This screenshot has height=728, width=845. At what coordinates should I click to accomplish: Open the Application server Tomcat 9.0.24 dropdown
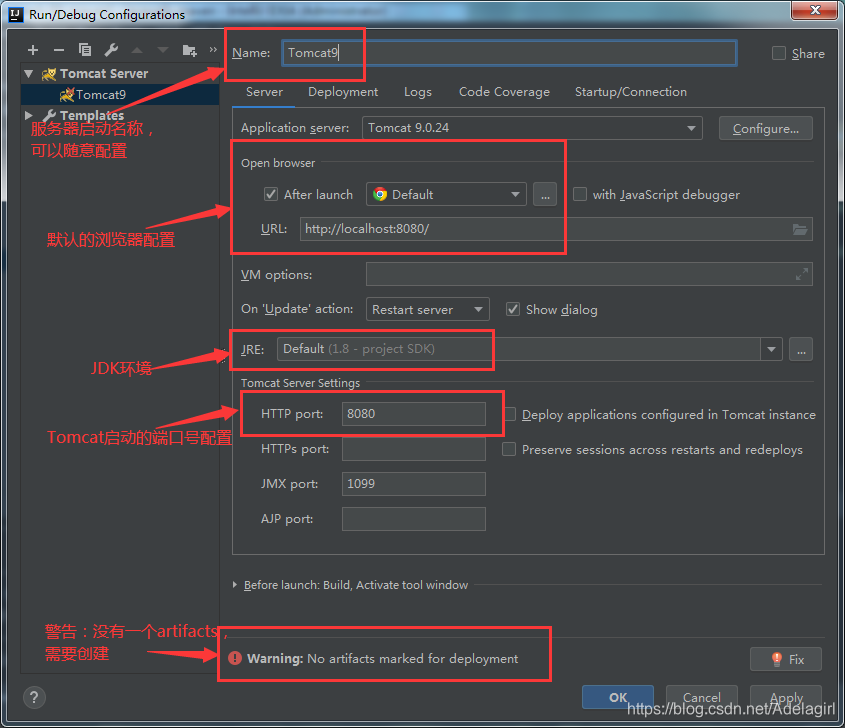point(532,128)
